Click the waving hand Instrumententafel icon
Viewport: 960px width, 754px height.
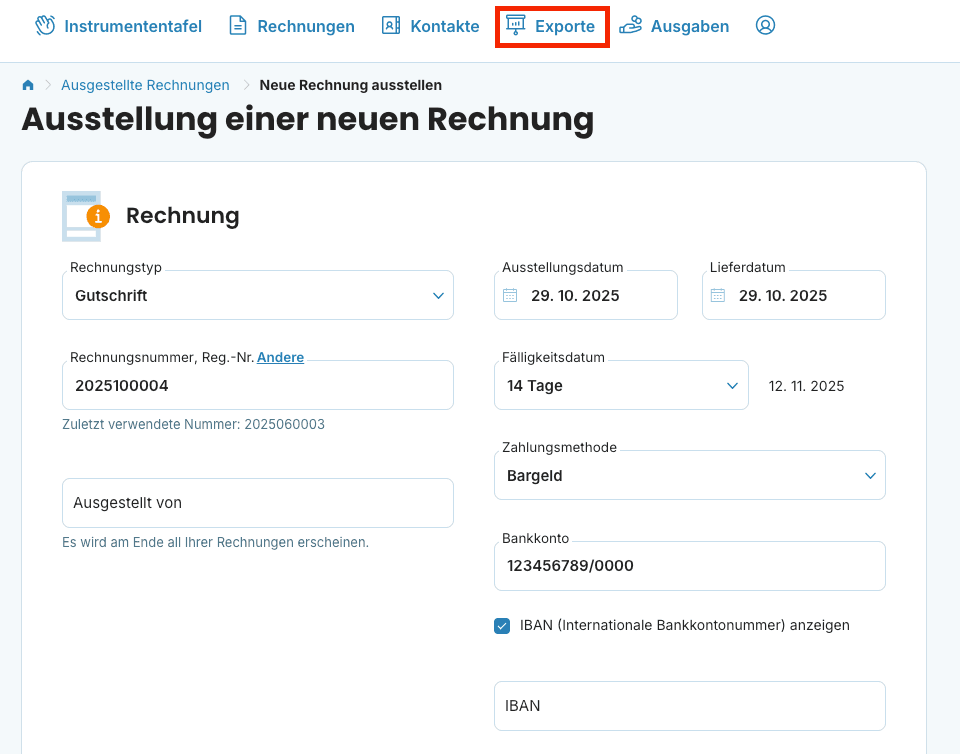tap(45, 26)
